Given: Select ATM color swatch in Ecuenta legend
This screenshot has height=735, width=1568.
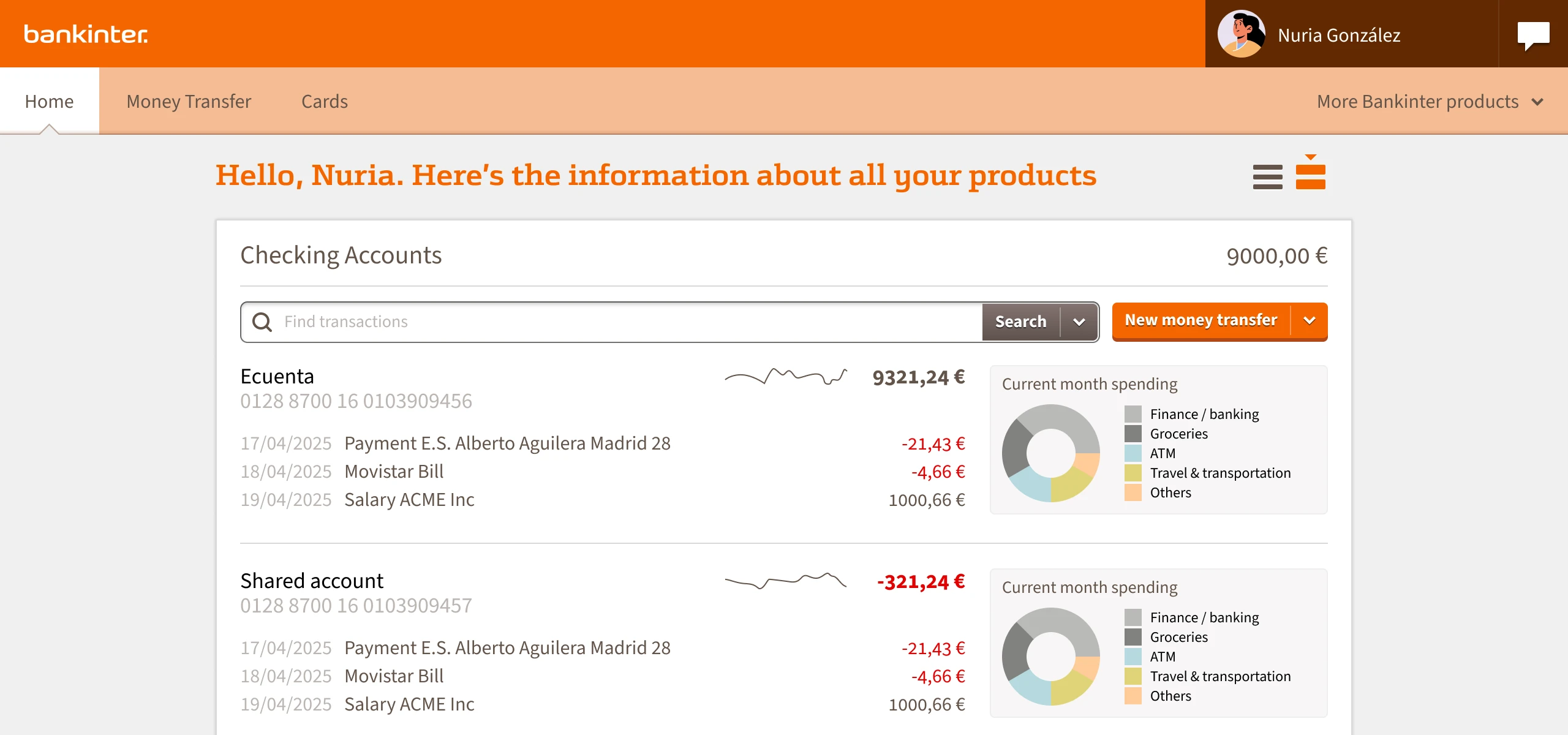Looking at the screenshot, I should 1133,453.
